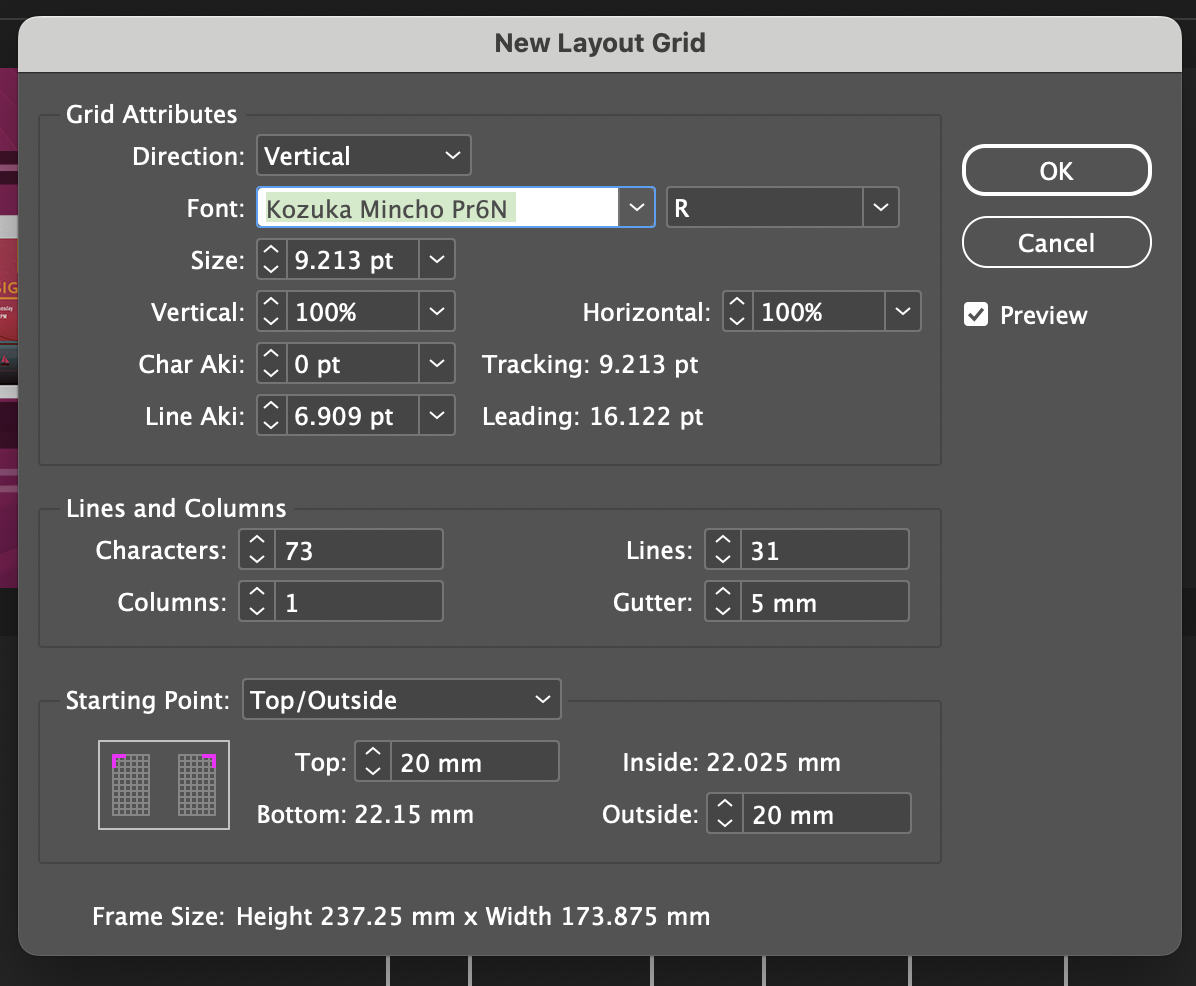This screenshot has height=986, width=1196.
Task: Expand the Size value dropdown arrow
Action: point(437,260)
